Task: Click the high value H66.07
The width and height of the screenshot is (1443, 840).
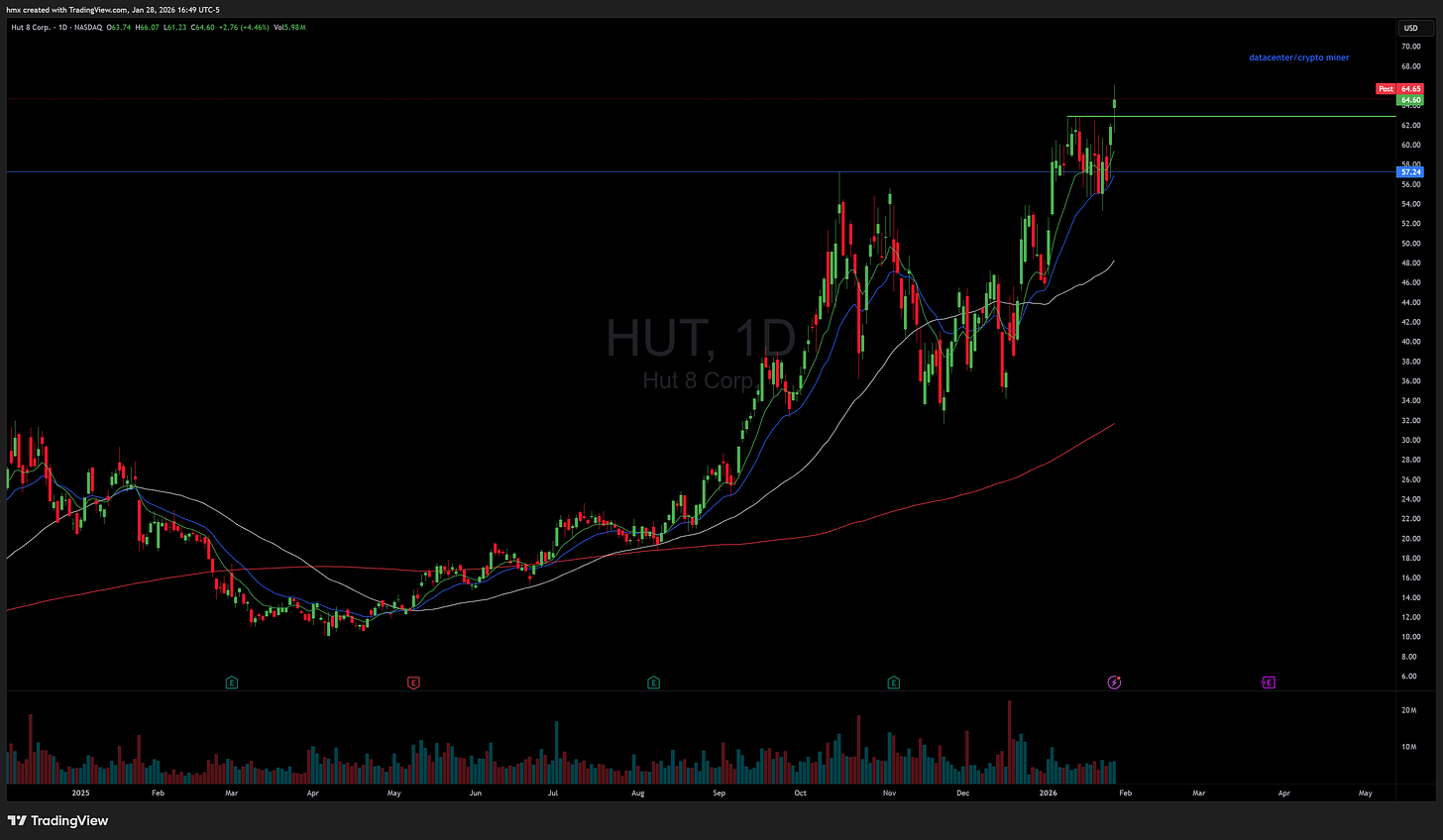Action: point(147,28)
